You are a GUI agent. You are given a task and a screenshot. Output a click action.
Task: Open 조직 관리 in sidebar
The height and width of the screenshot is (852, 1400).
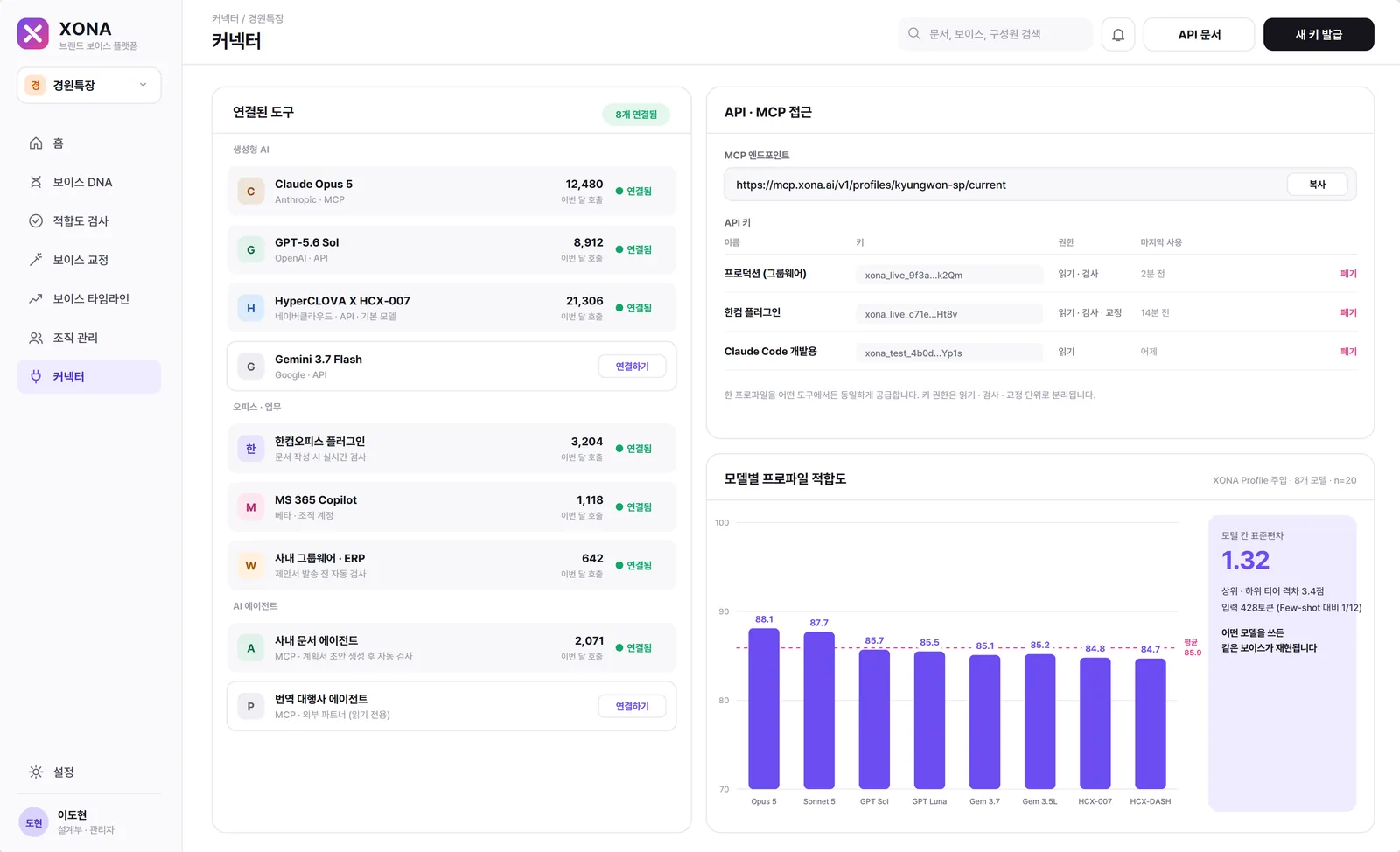[89, 338]
